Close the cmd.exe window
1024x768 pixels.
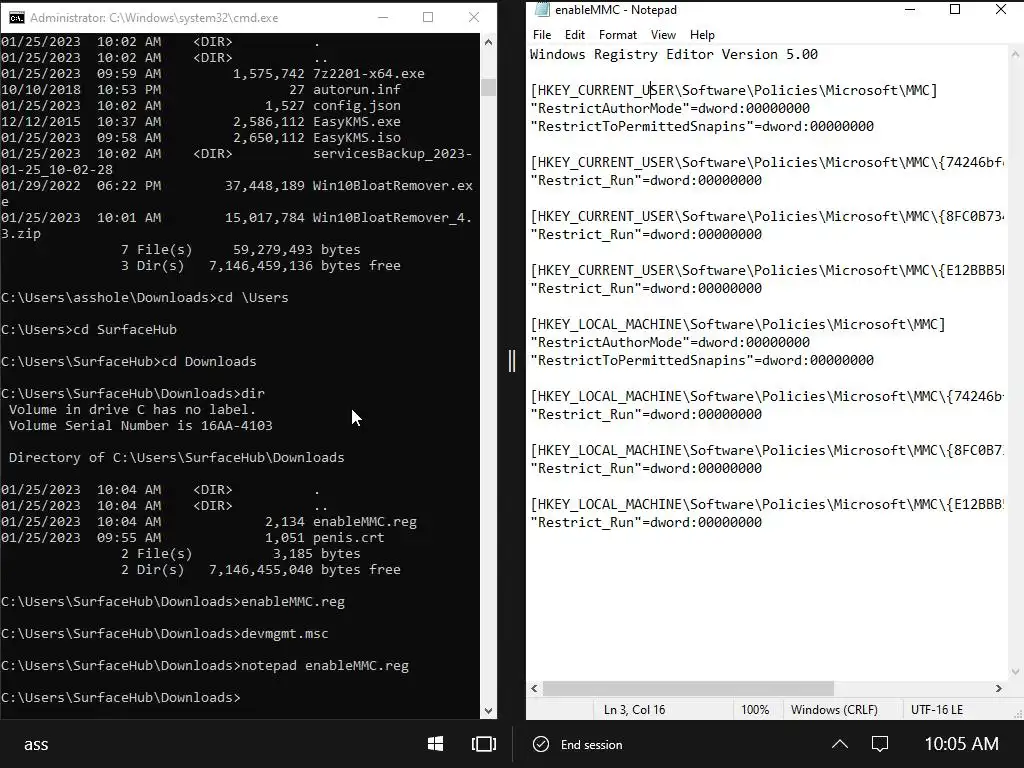click(474, 18)
